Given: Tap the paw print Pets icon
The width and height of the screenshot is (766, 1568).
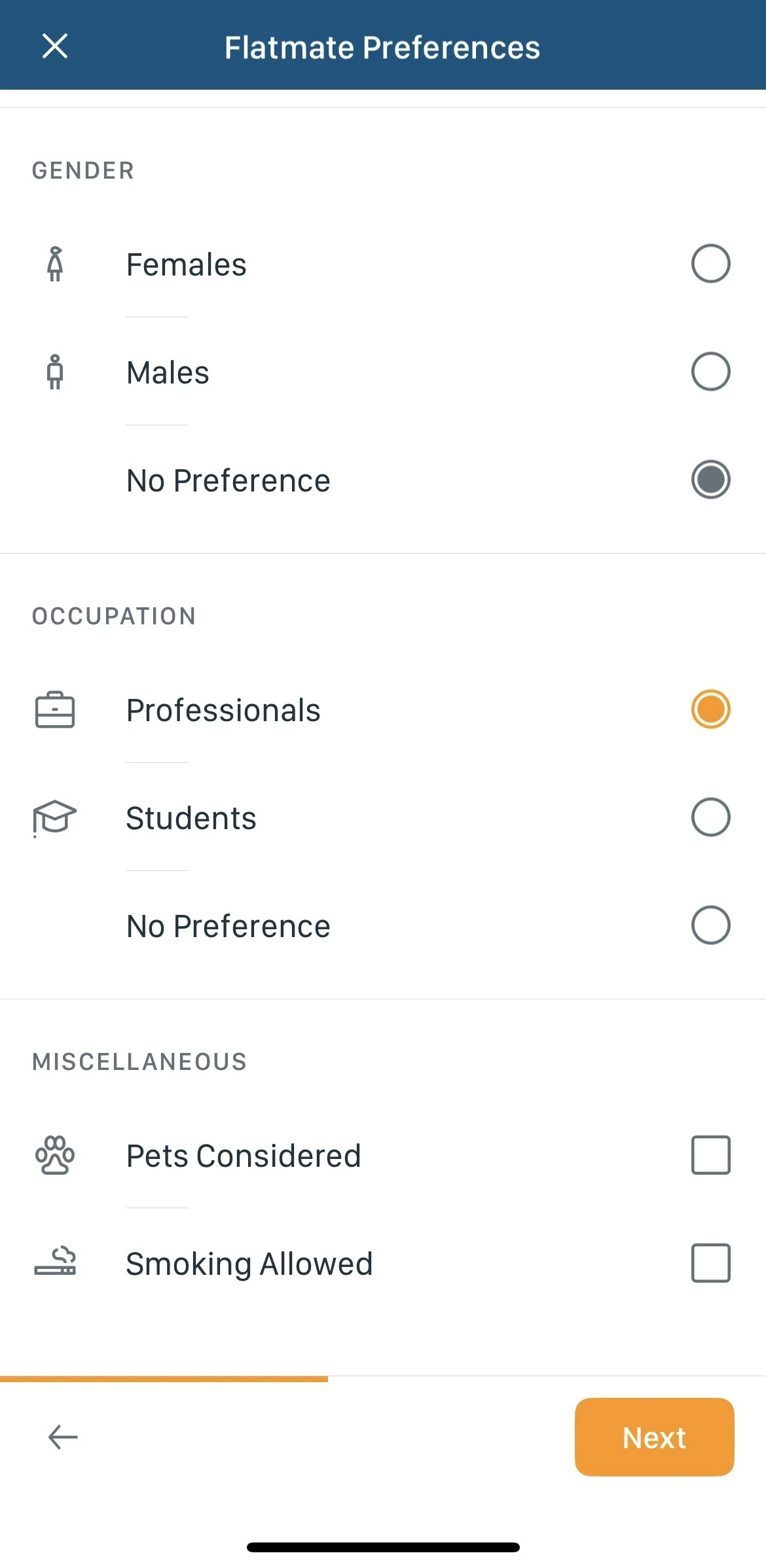Looking at the screenshot, I should (55, 1155).
